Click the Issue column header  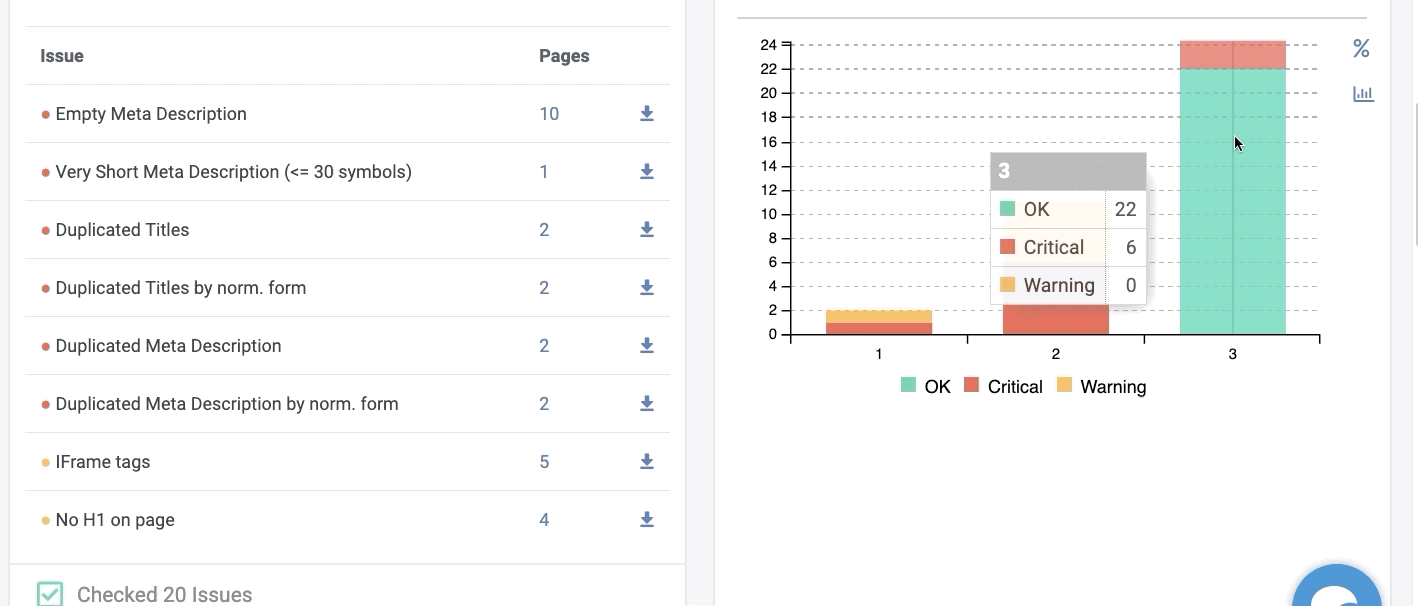pyautogui.click(x=62, y=56)
